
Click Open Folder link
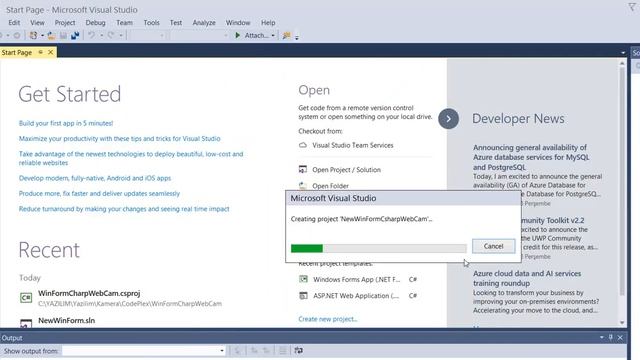coord(330,186)
